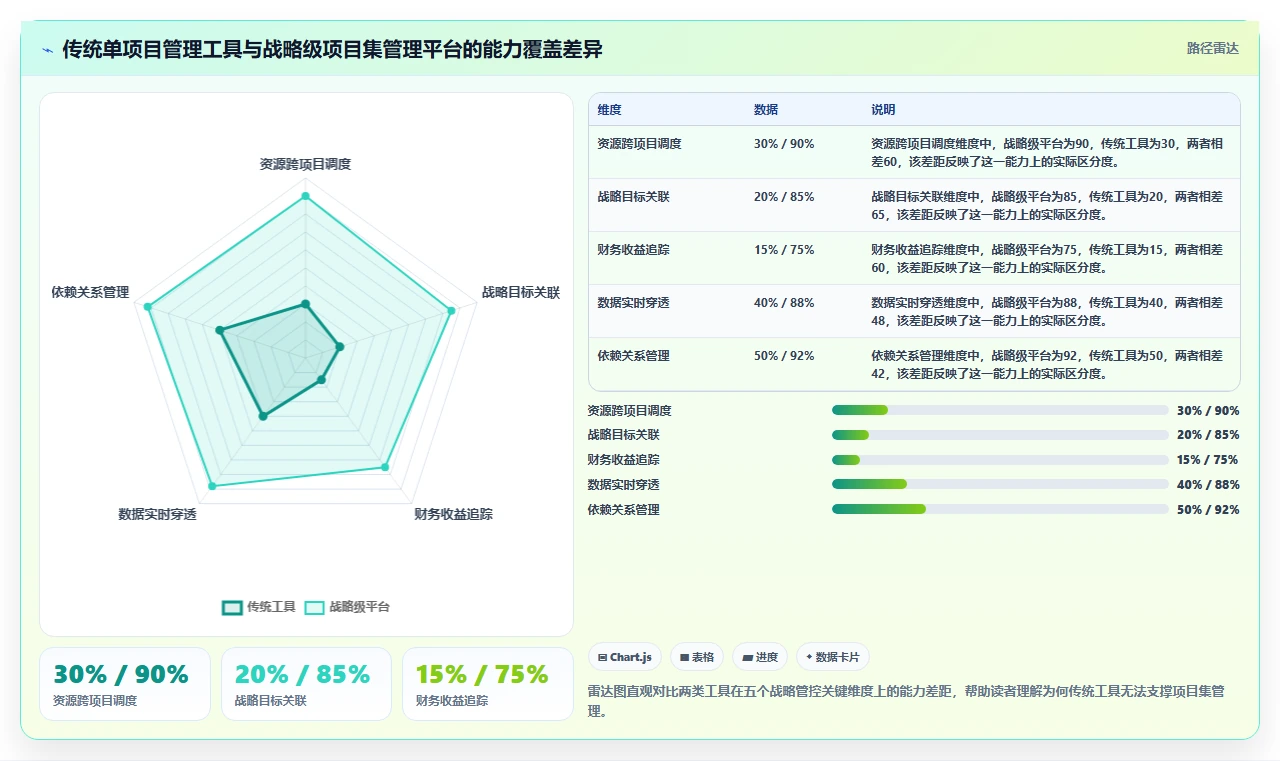This screenshot has width=1280, height=761.
Task: Click radar axis label 资源跨项目调度
Action: tap(305, 164)
